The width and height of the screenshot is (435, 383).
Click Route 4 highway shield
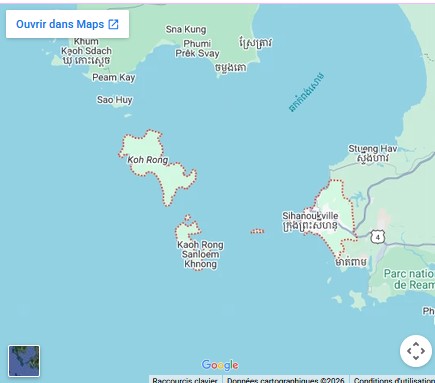tap(378, 237)
